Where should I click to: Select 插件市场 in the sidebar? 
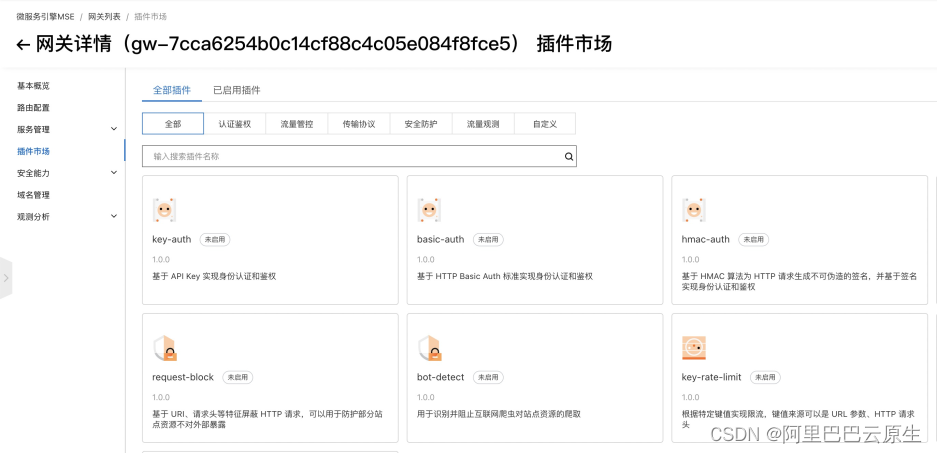(33, 151)
